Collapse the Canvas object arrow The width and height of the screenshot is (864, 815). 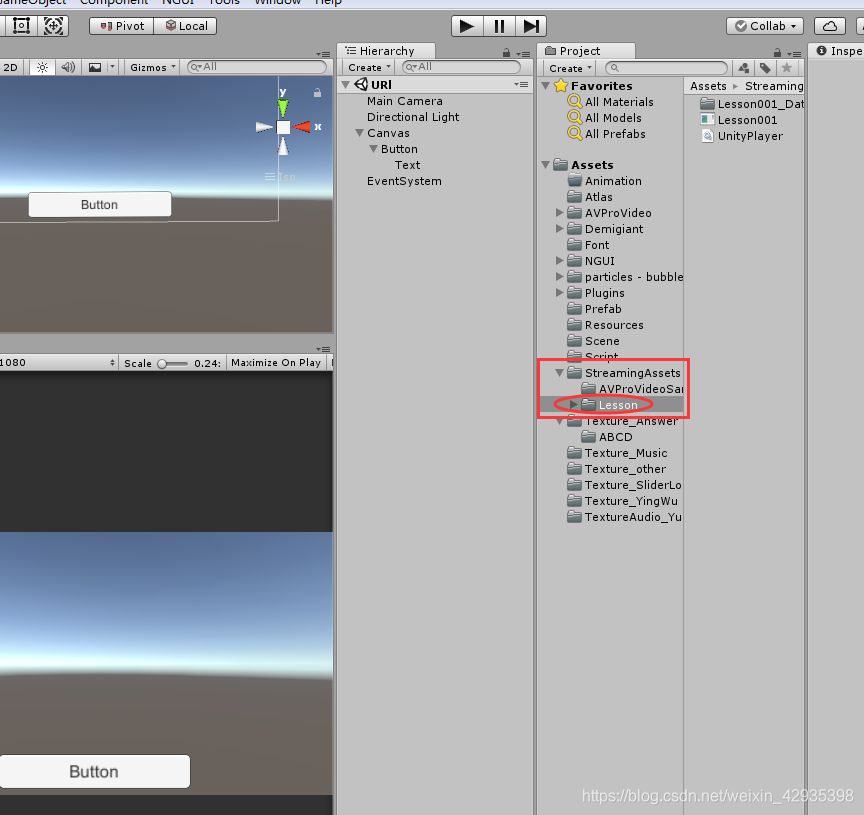[360, 133]
